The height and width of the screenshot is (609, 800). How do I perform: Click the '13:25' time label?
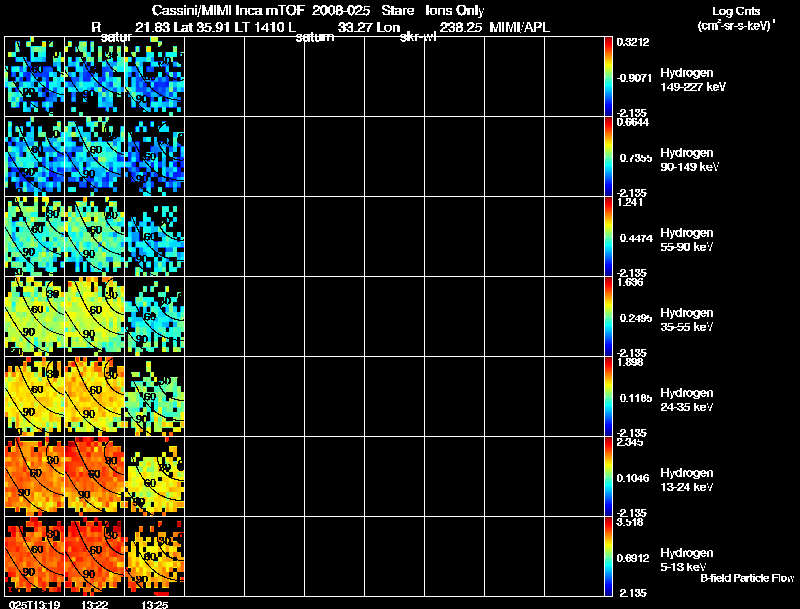(x=155, y=604)
